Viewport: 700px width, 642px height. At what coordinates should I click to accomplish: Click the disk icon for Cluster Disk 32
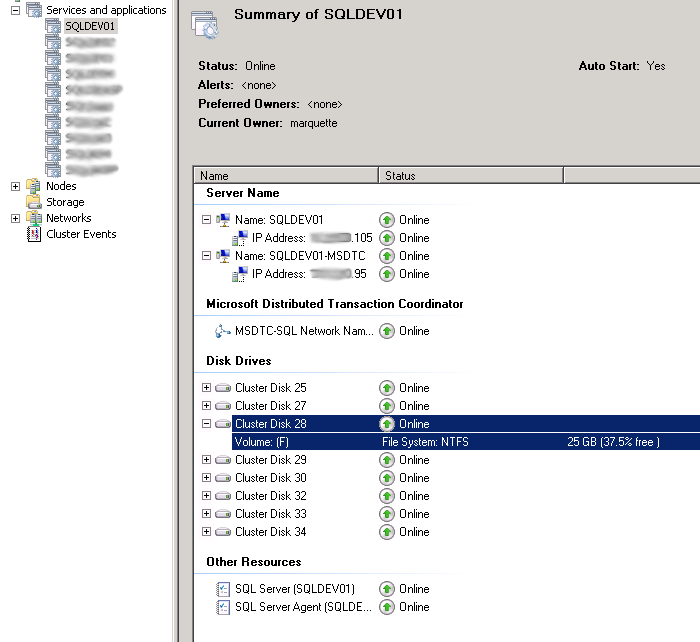223,496
